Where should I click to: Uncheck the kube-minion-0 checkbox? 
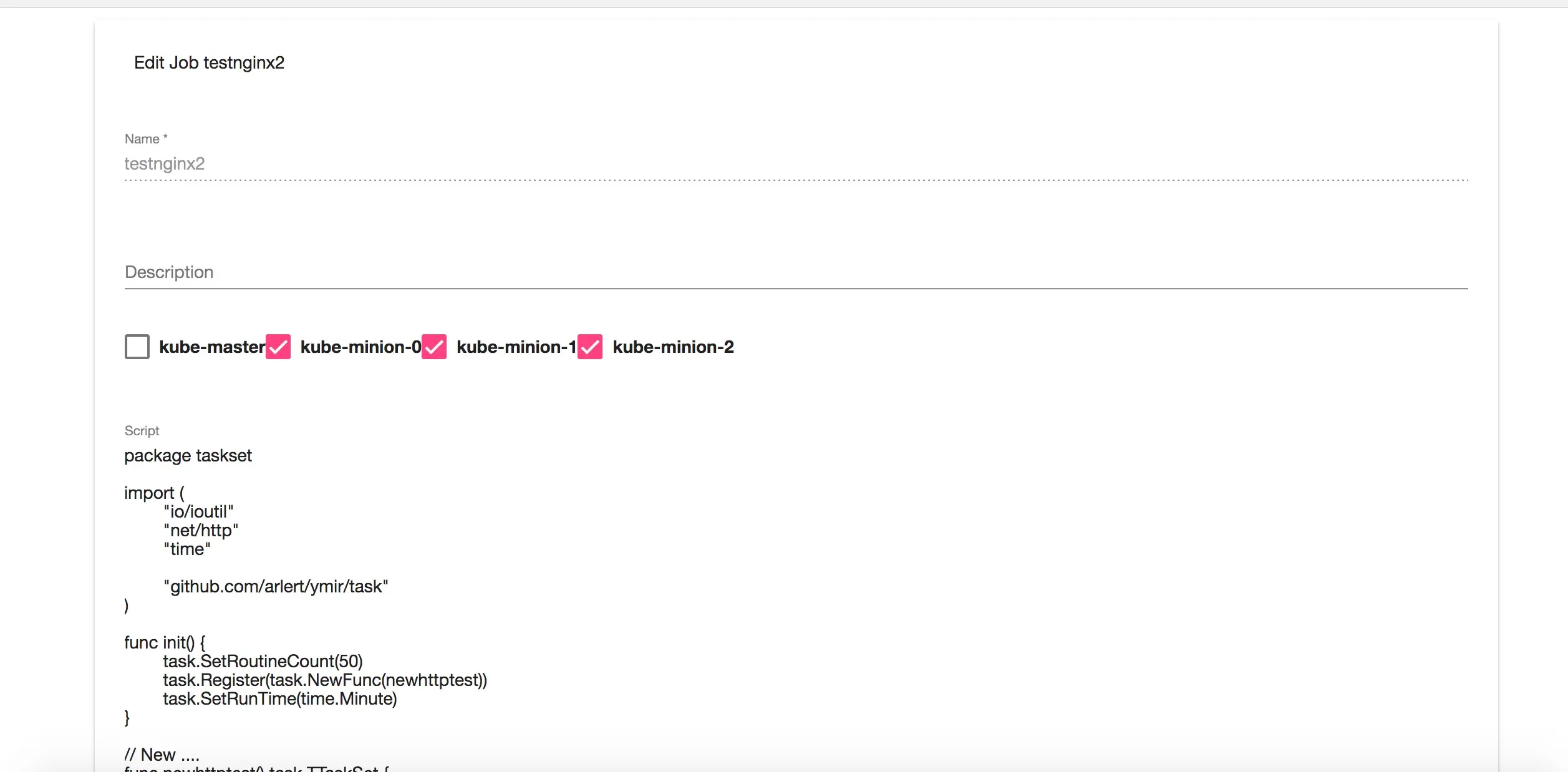pos(278,347)
